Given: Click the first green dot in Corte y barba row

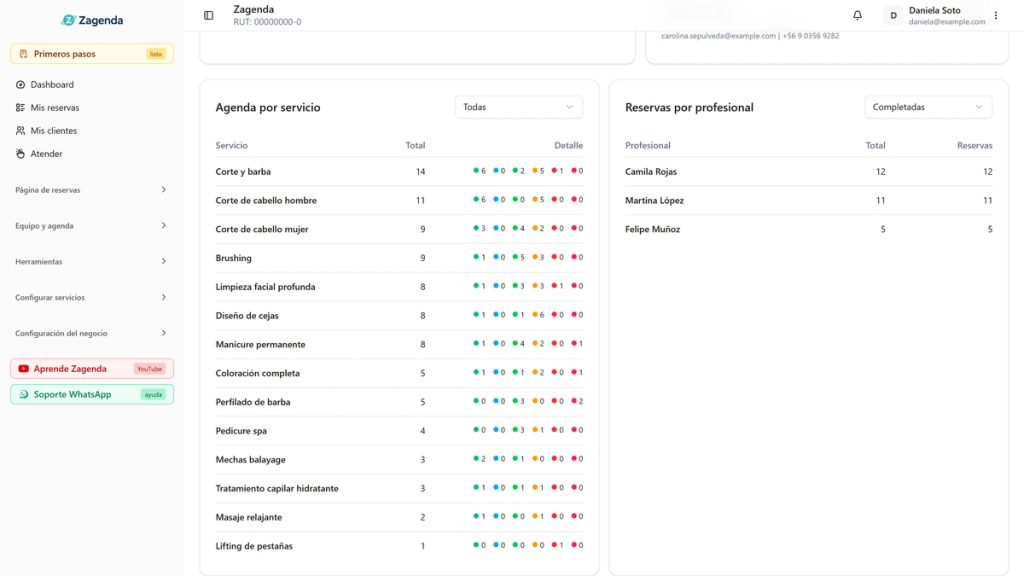Looking at the screenshot, I should (x=476, y=170).
